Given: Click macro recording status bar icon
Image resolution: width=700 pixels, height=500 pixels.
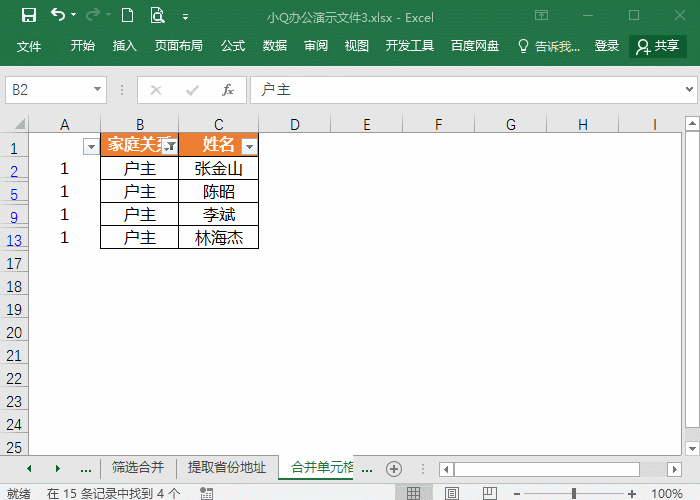Looking at the screenshot, I should coord(206,493).
